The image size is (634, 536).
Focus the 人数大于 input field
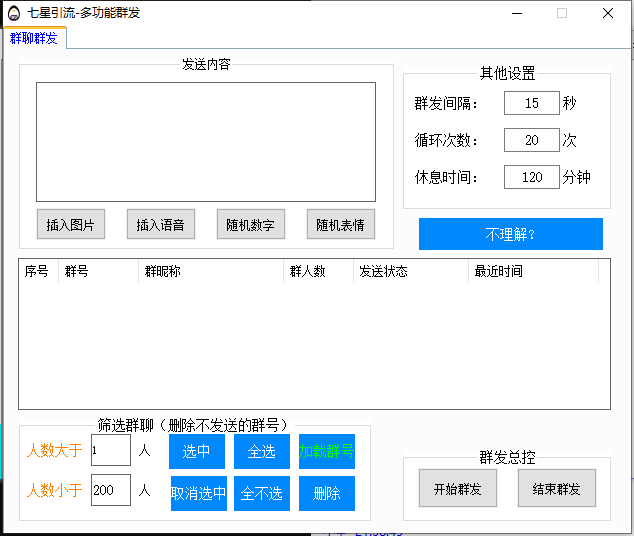pos(111,450)
